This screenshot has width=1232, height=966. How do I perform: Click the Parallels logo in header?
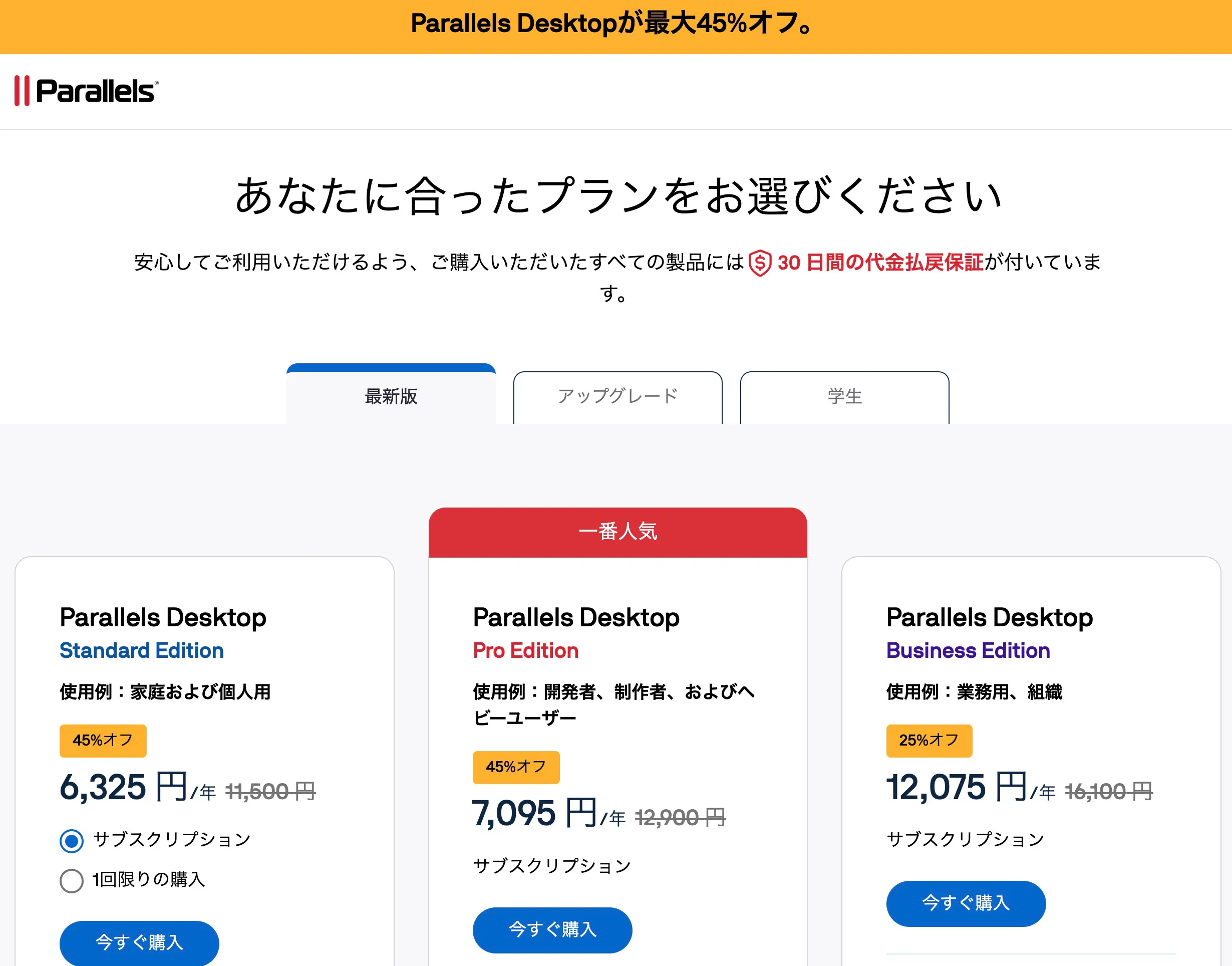(87, 91)
